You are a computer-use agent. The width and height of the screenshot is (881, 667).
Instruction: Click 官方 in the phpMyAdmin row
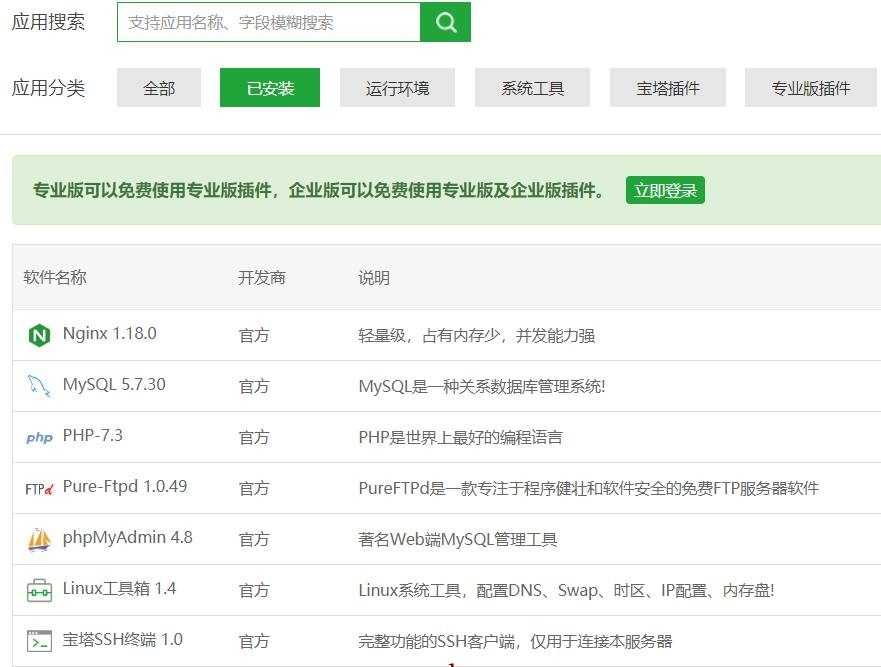point(254,539)
